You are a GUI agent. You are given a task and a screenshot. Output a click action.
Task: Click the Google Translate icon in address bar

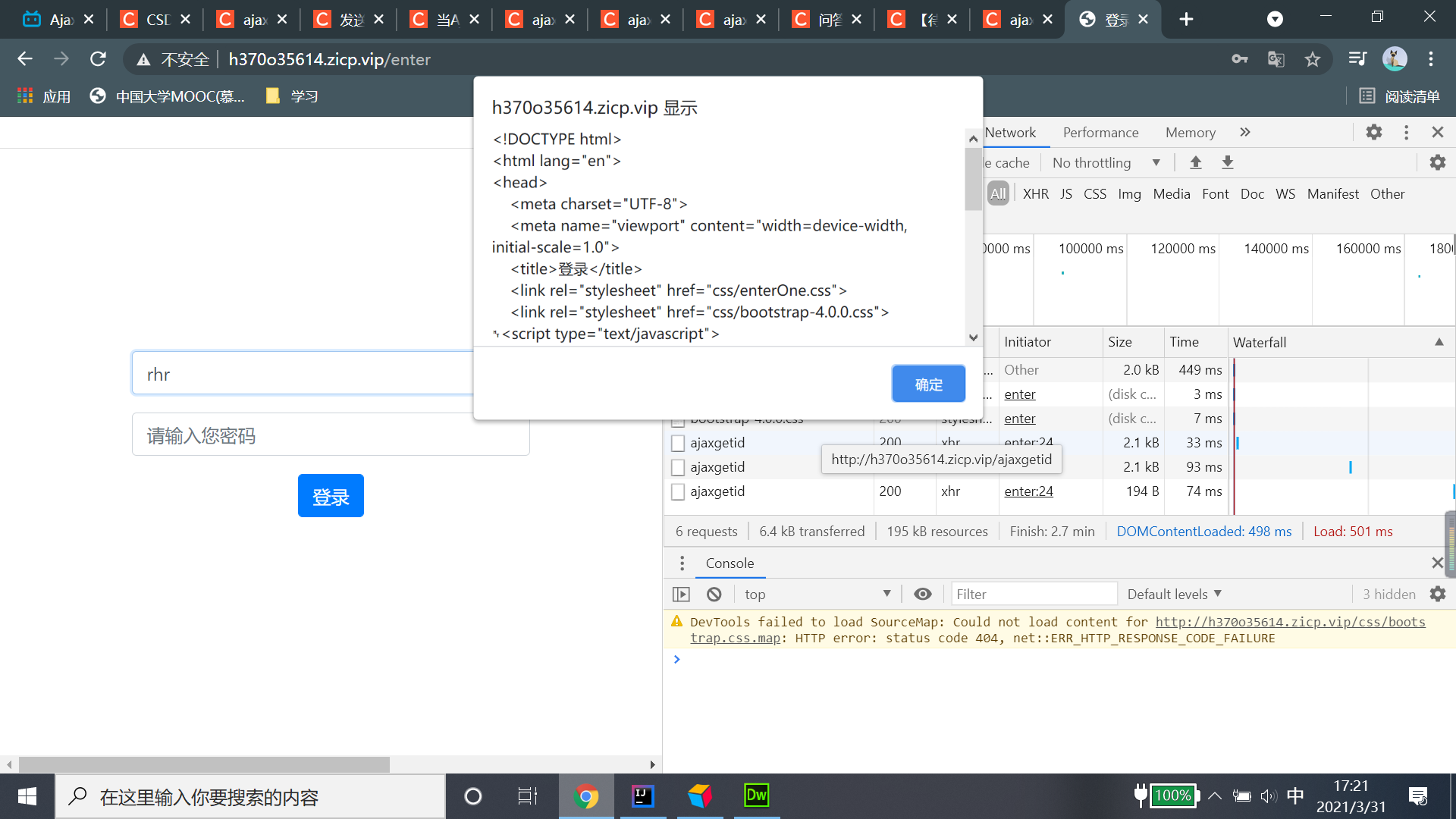[x=1276, y=59]
